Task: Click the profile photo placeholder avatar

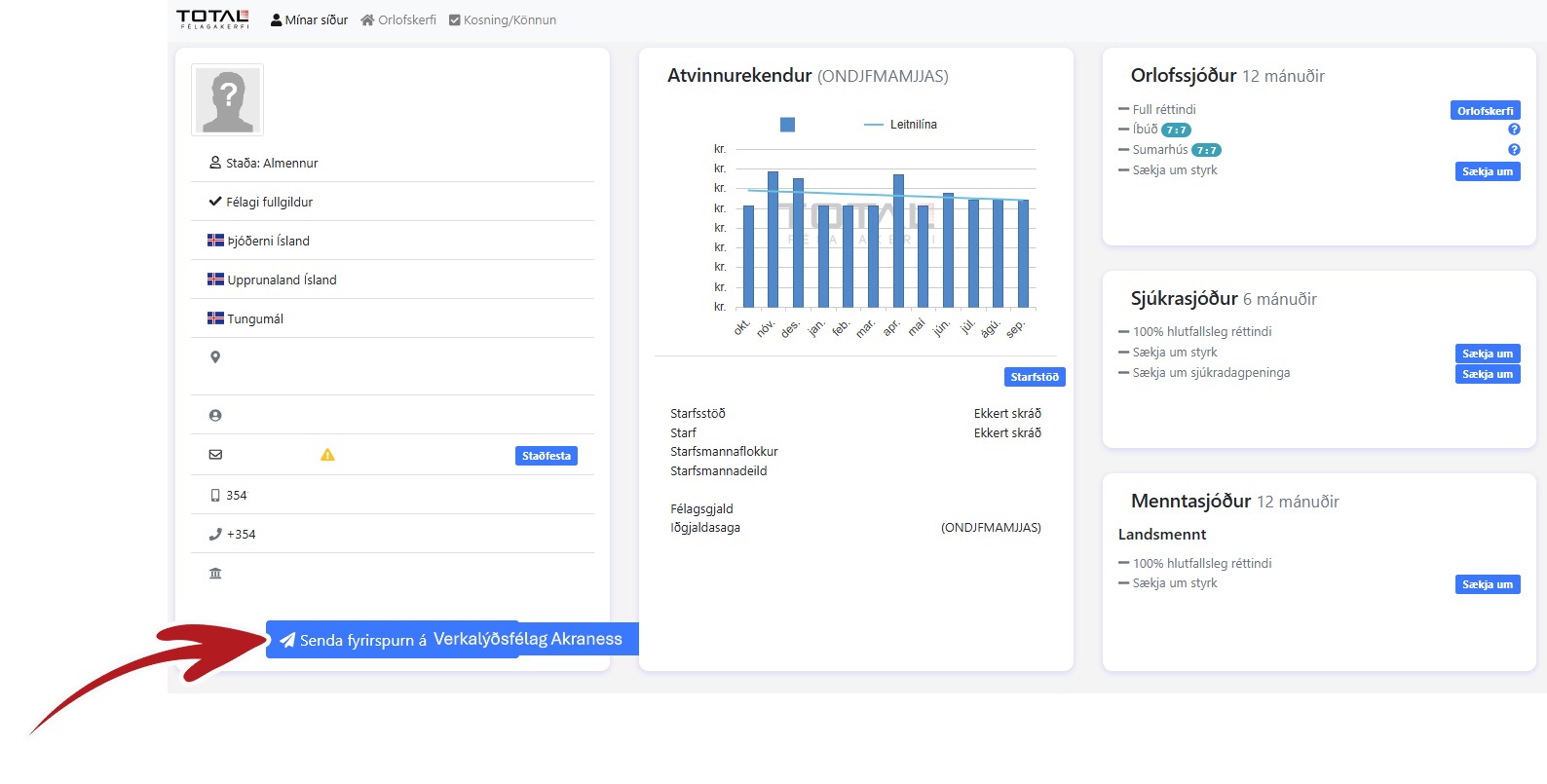Action: 227,100
